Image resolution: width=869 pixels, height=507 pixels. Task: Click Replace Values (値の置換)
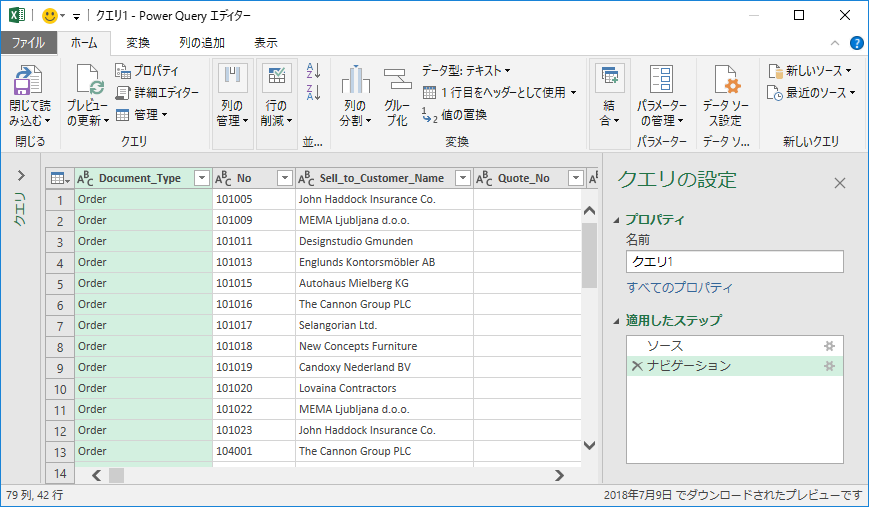pos(454,115)
